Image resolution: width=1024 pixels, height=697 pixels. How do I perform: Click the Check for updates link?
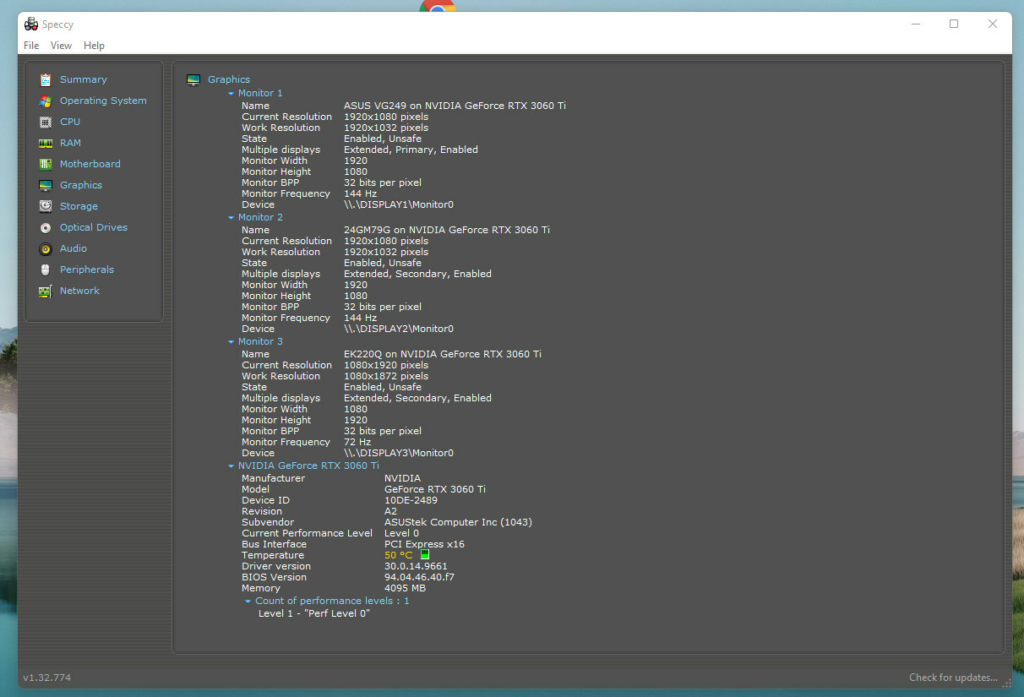coord(952,678)
